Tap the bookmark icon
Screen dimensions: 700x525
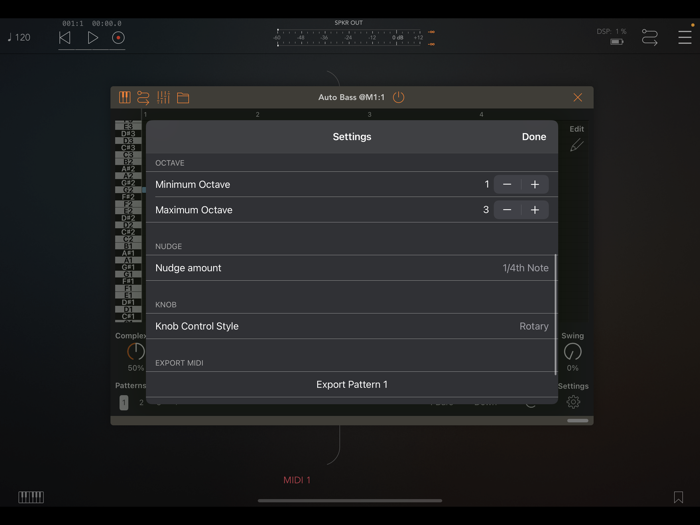coord(678,497)
